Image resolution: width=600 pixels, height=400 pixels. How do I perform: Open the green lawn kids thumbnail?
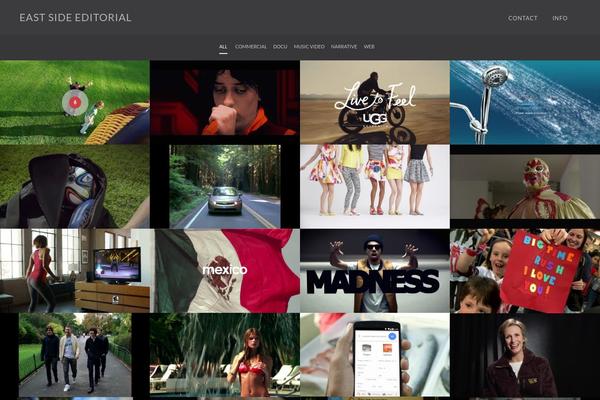click(75, 102)
